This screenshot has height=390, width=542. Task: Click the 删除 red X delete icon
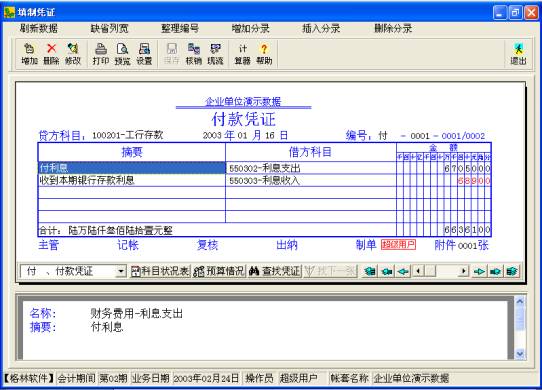point(52,54)
